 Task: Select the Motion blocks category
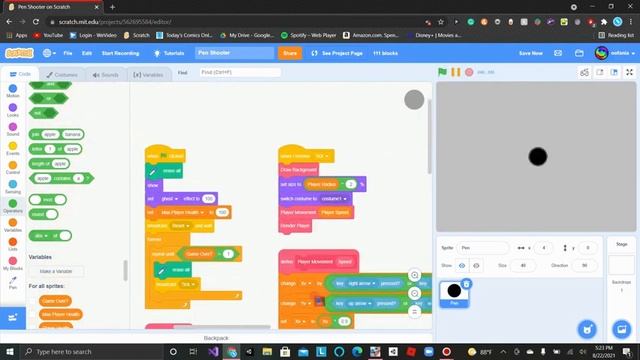tap(13, 91)
